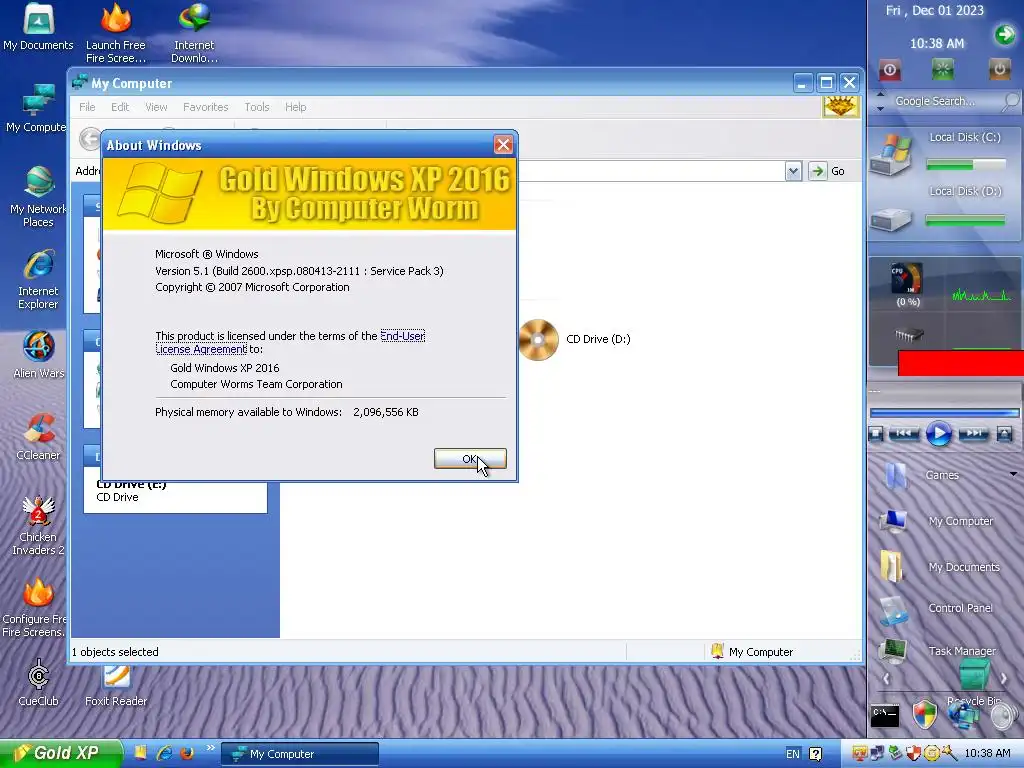Open File menu in My Computer
The image size is (1024, 768).
[x=87, y=107]
